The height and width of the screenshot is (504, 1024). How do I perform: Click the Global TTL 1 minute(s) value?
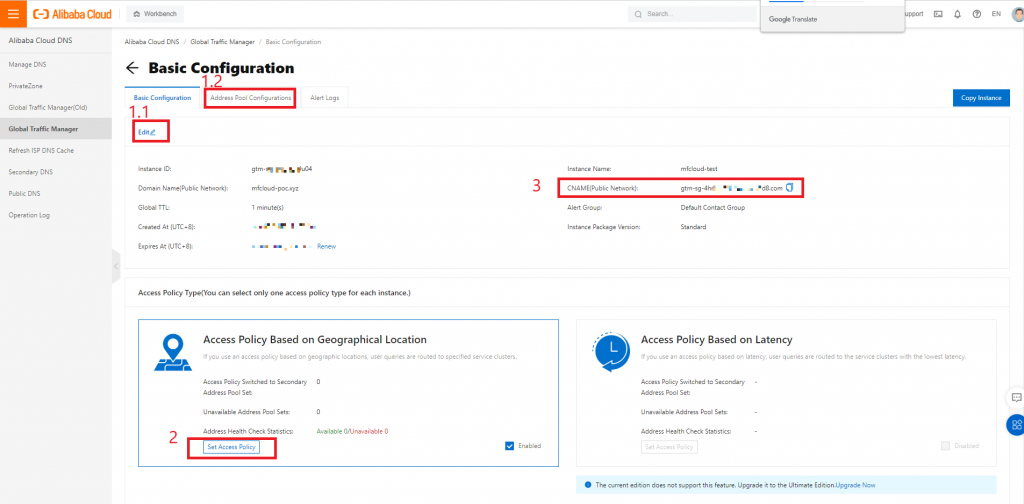pyautogui.click(x=268, y=208)
